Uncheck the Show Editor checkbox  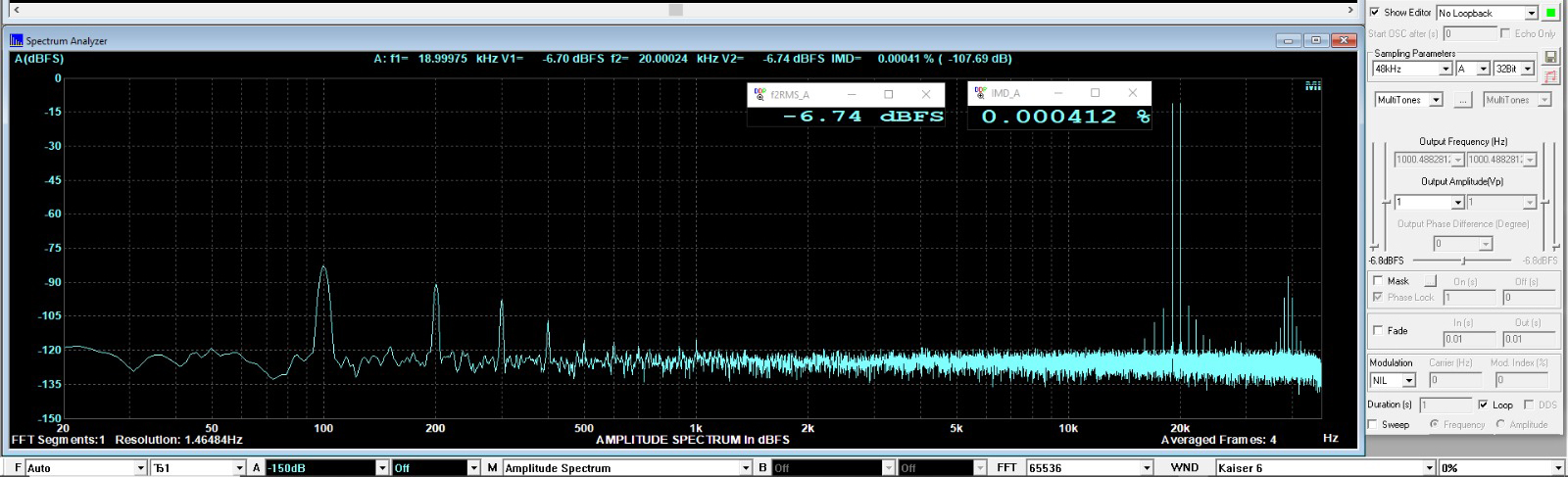click(x=1375, y=13)
